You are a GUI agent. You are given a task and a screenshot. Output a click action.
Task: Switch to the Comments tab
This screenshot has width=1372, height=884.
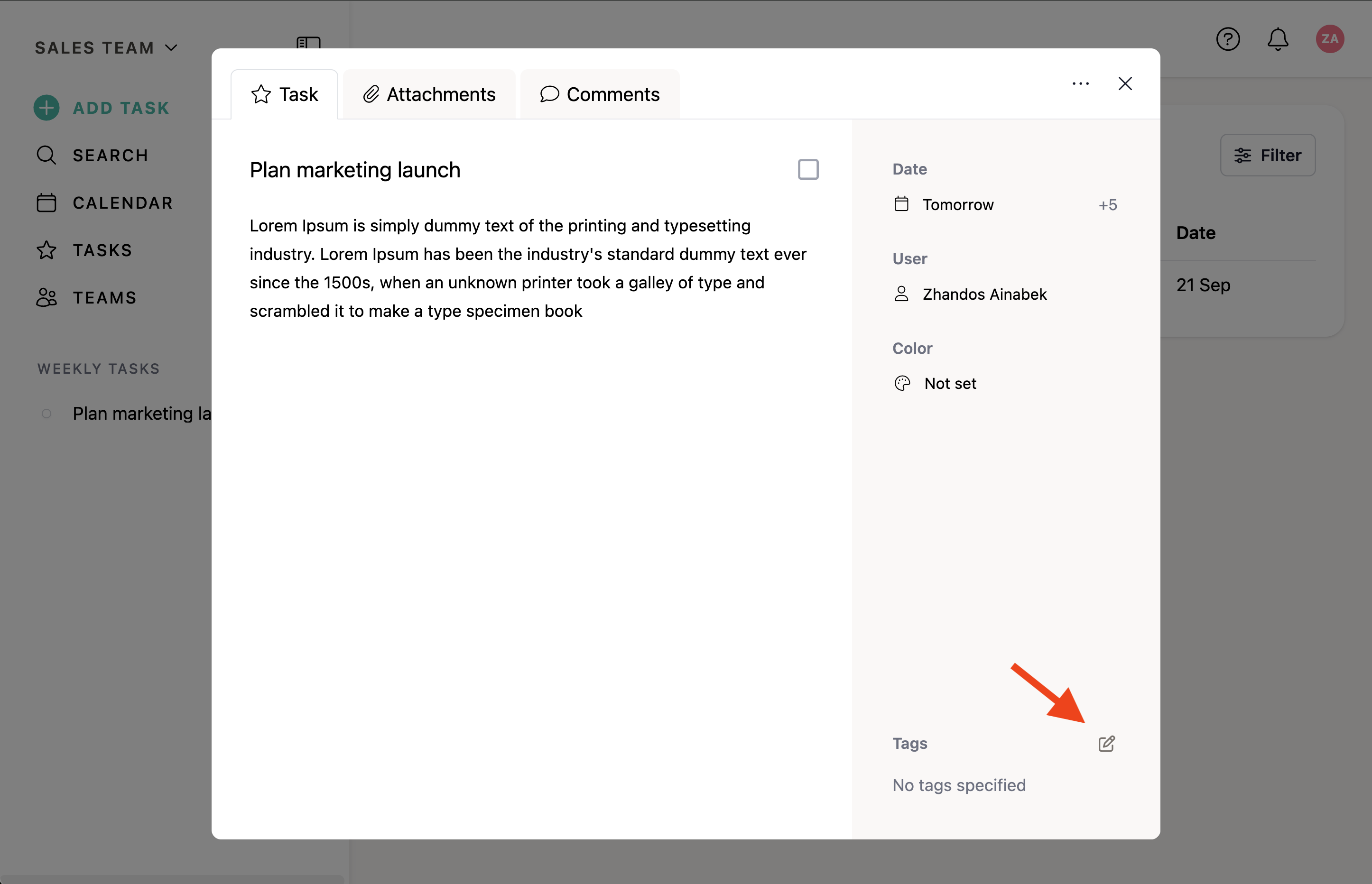coord(600,95)
